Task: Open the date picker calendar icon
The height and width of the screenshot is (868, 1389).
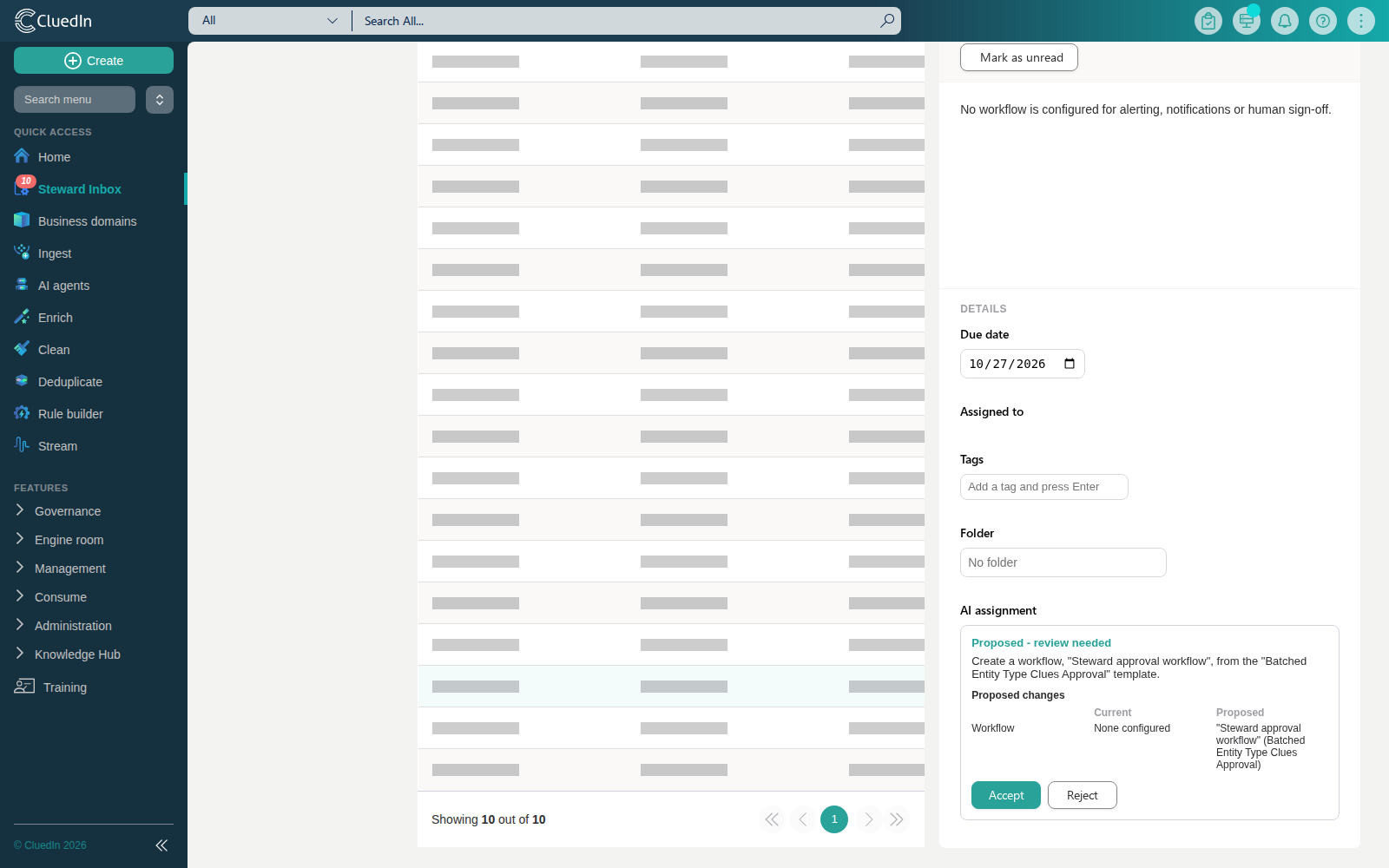Action: (1070, 364)
